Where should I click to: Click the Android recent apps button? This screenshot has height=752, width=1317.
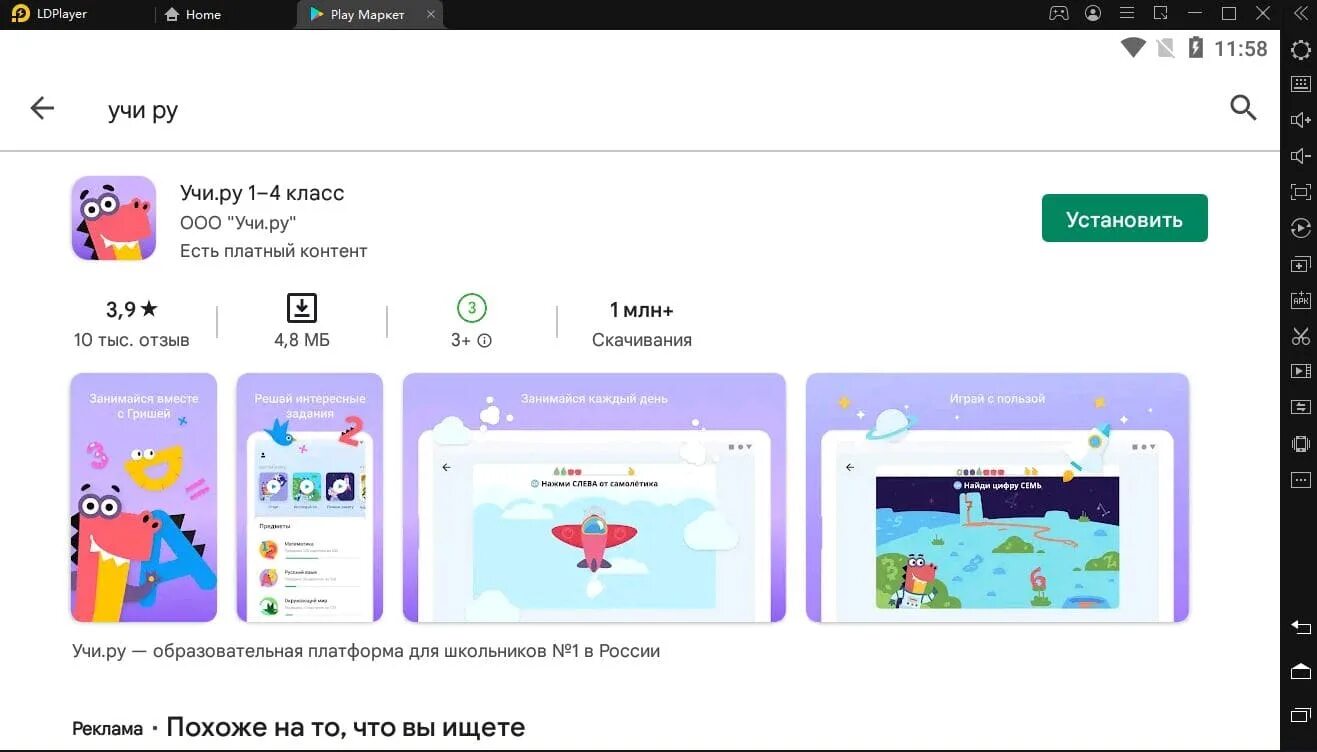(x=1300, y=715)
